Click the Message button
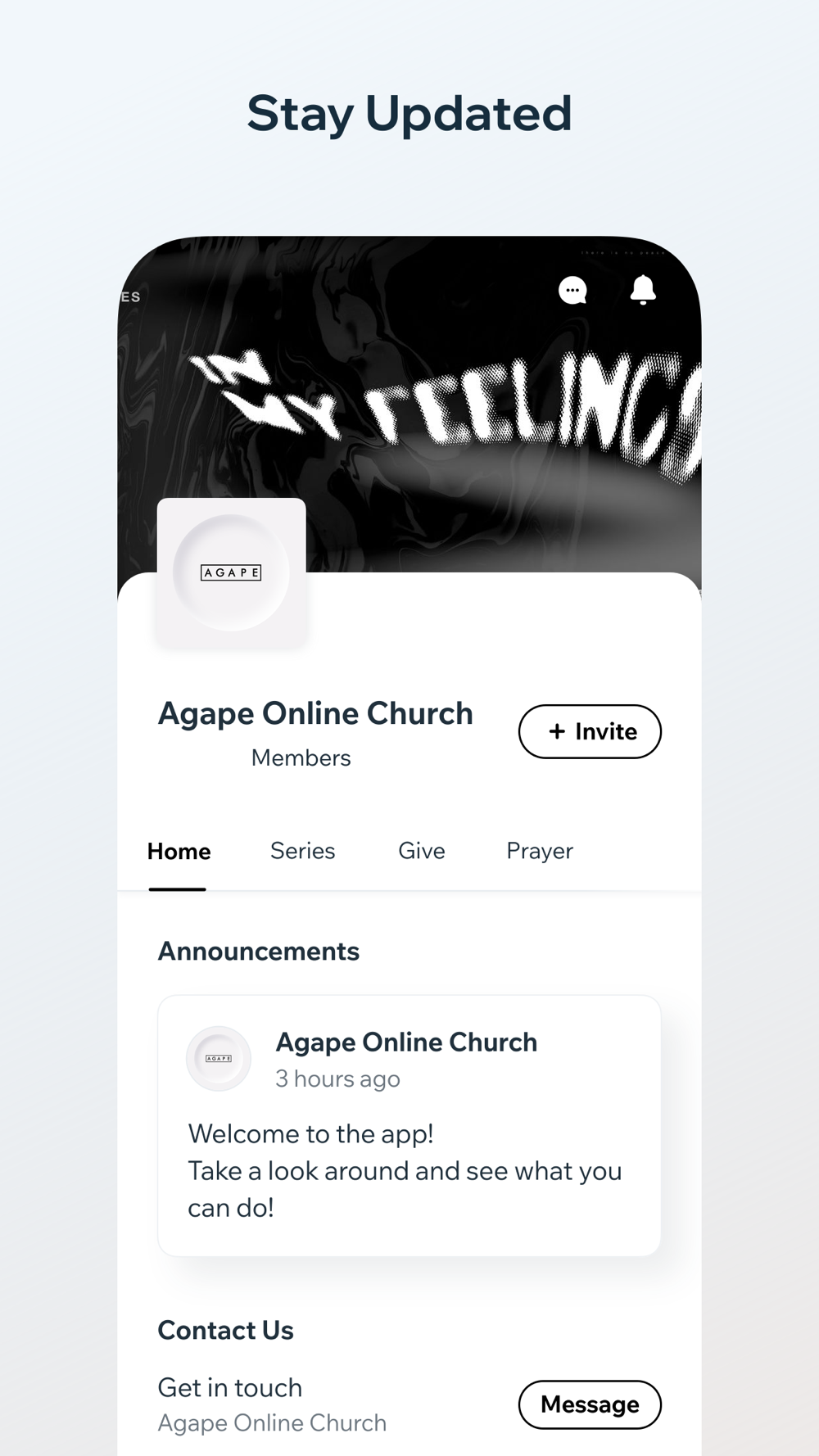 [x=590, y=1404]
